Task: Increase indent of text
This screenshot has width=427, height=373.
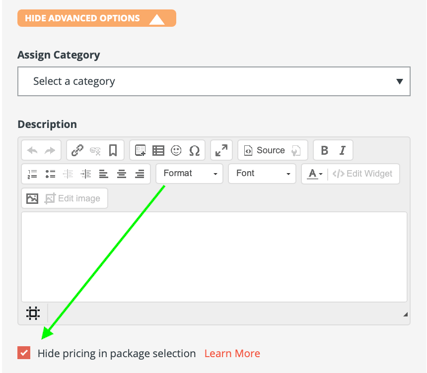Action: tap(86, 174)
